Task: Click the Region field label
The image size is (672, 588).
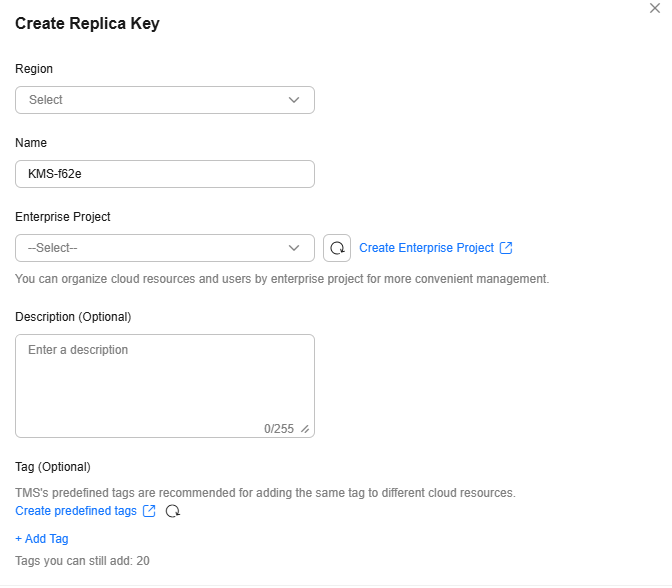Action: click(x=34, y=69)
